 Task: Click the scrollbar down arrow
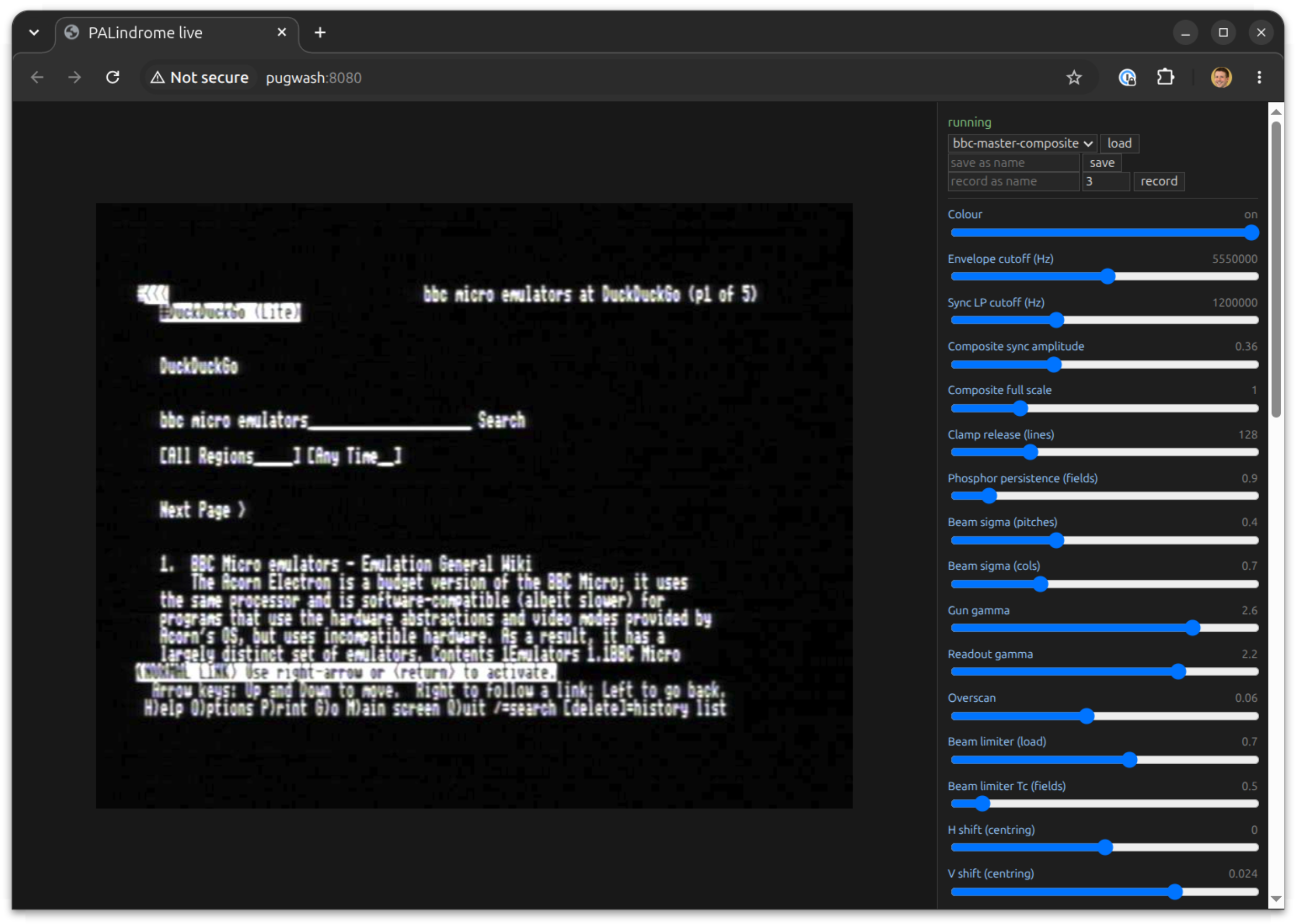tap(1276, 899)
